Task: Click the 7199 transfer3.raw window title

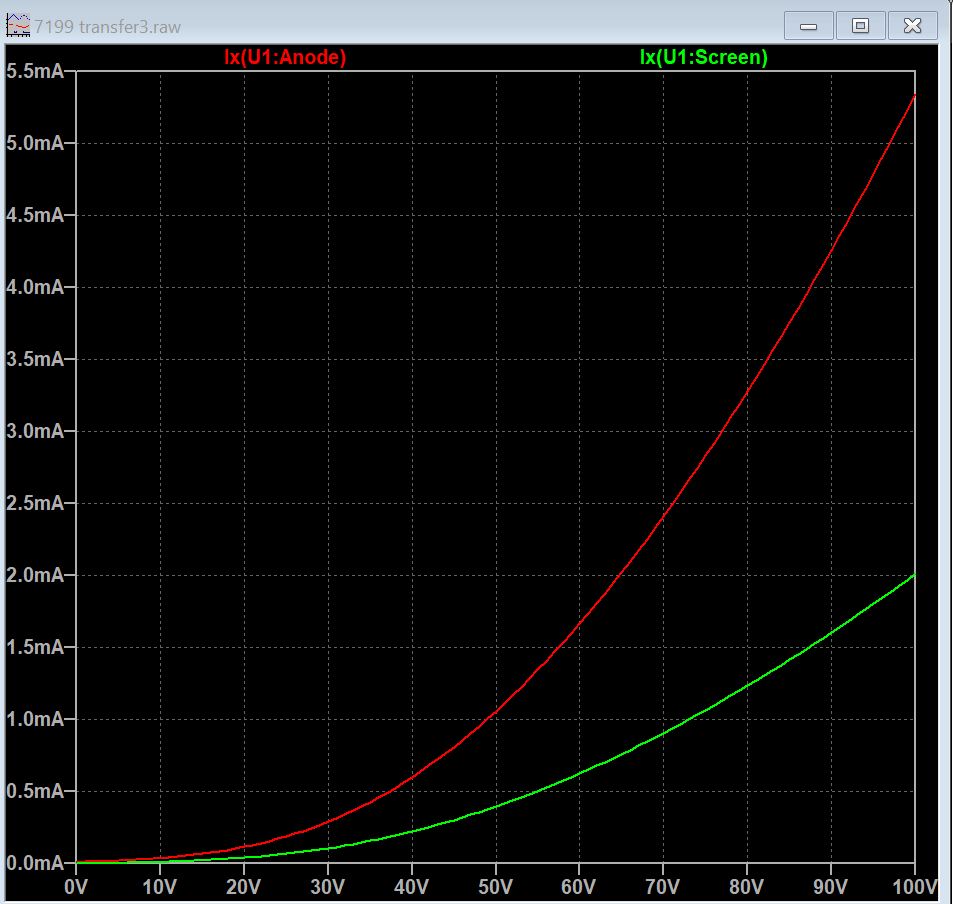Action: (x=108, y=27)
